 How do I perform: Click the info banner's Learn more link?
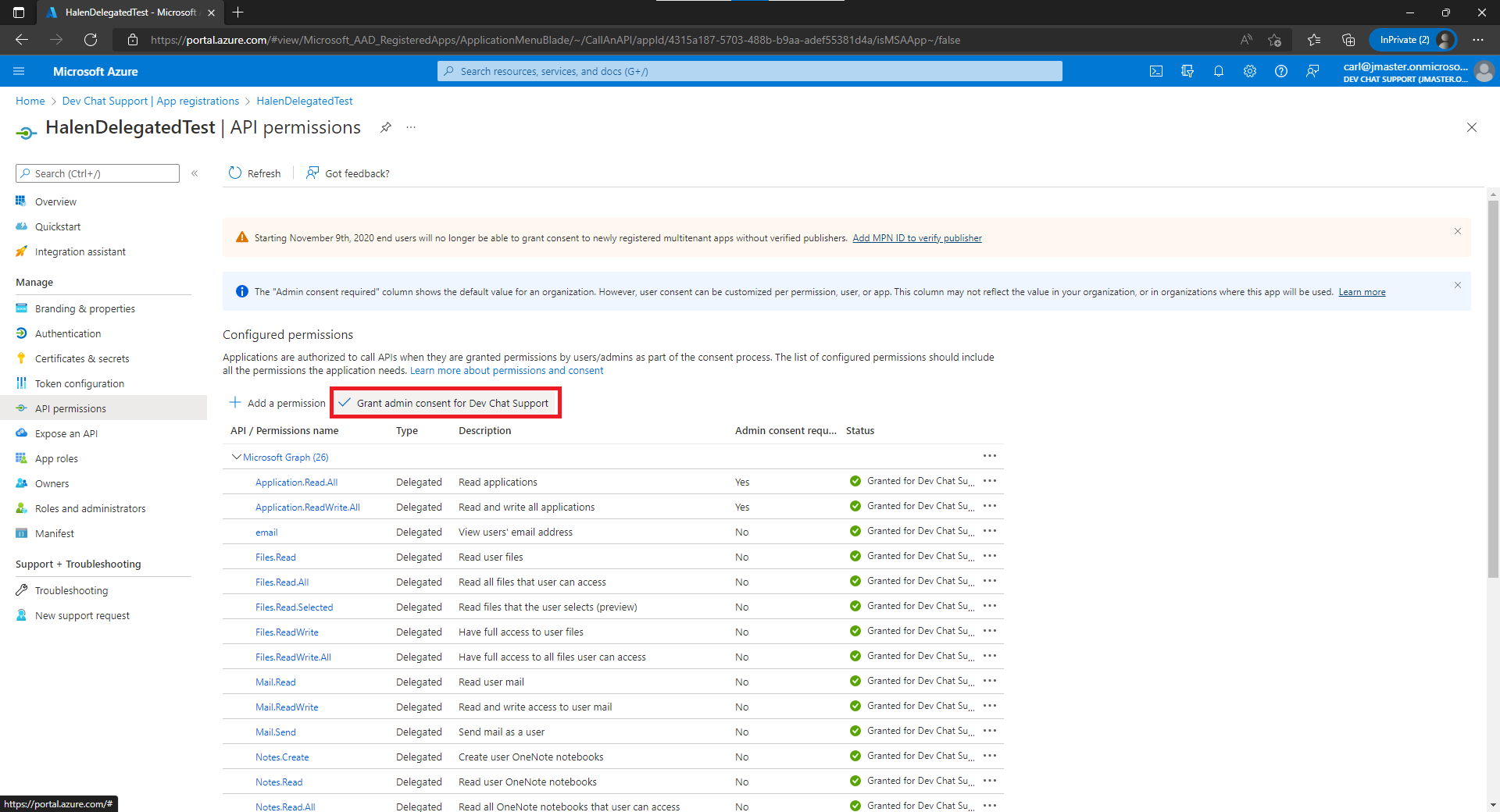pos(1362,292)
